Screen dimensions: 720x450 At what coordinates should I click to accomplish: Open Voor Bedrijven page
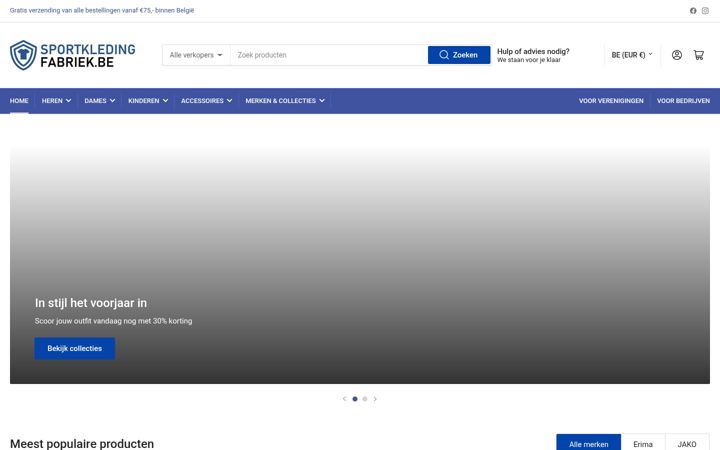683,101
